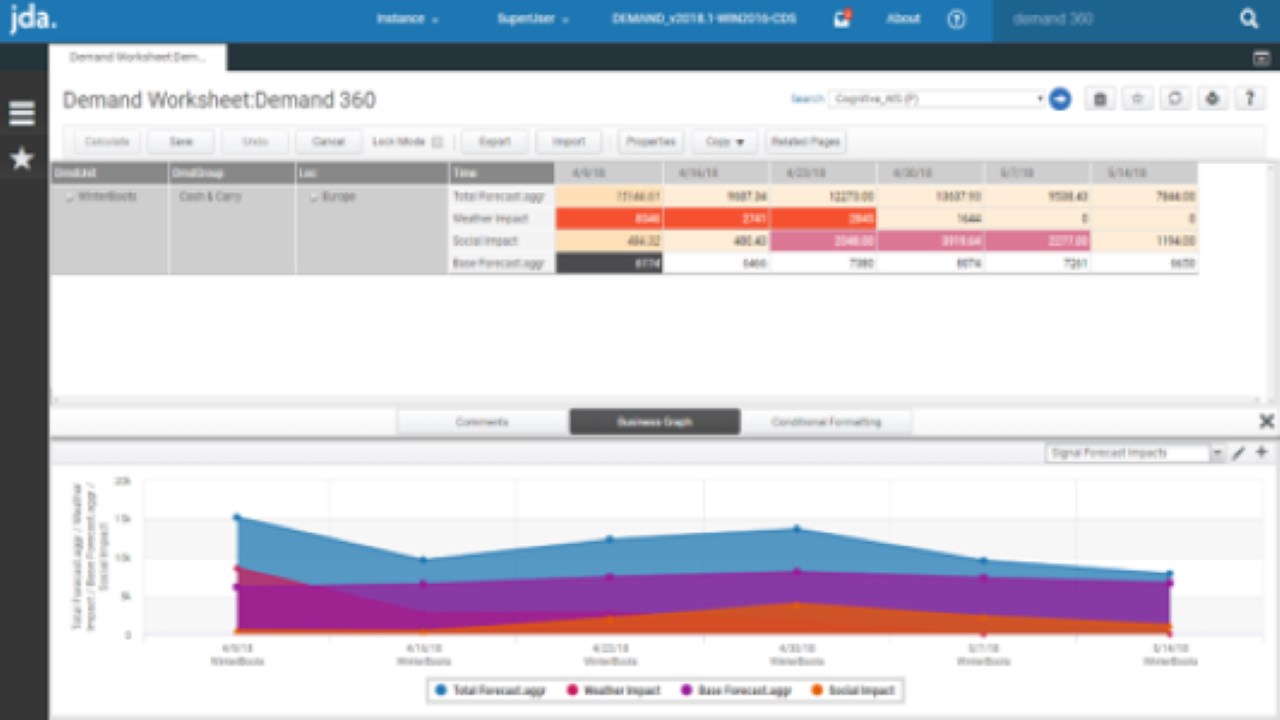
Task: Select the Base Forecast.aggr row label
Action: (x=501, y=263)
